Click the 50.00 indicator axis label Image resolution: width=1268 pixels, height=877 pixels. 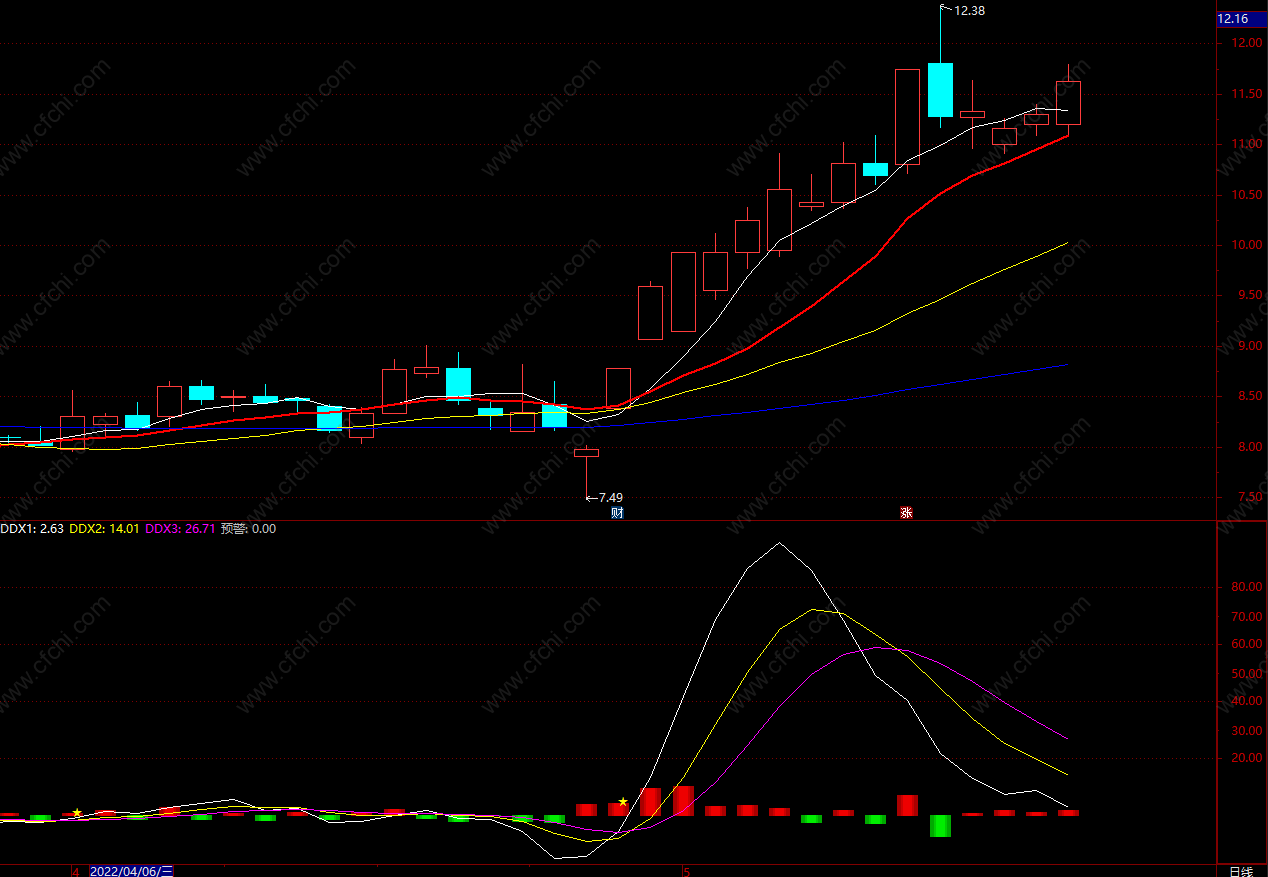pos(1246,674)
